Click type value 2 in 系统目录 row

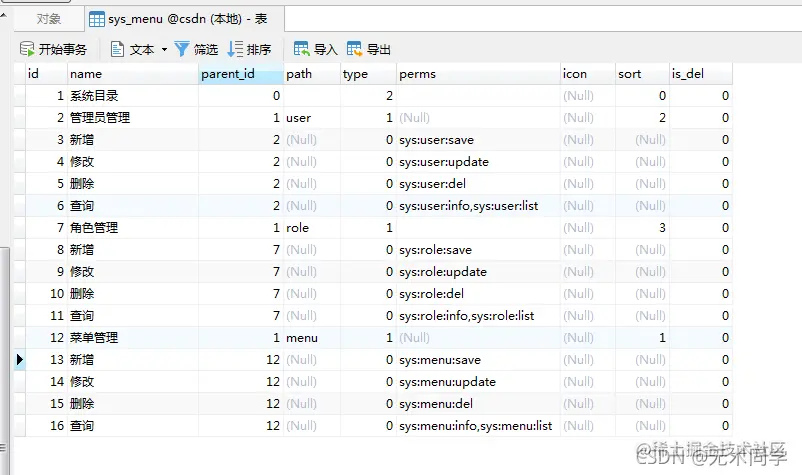coord(369,96)
